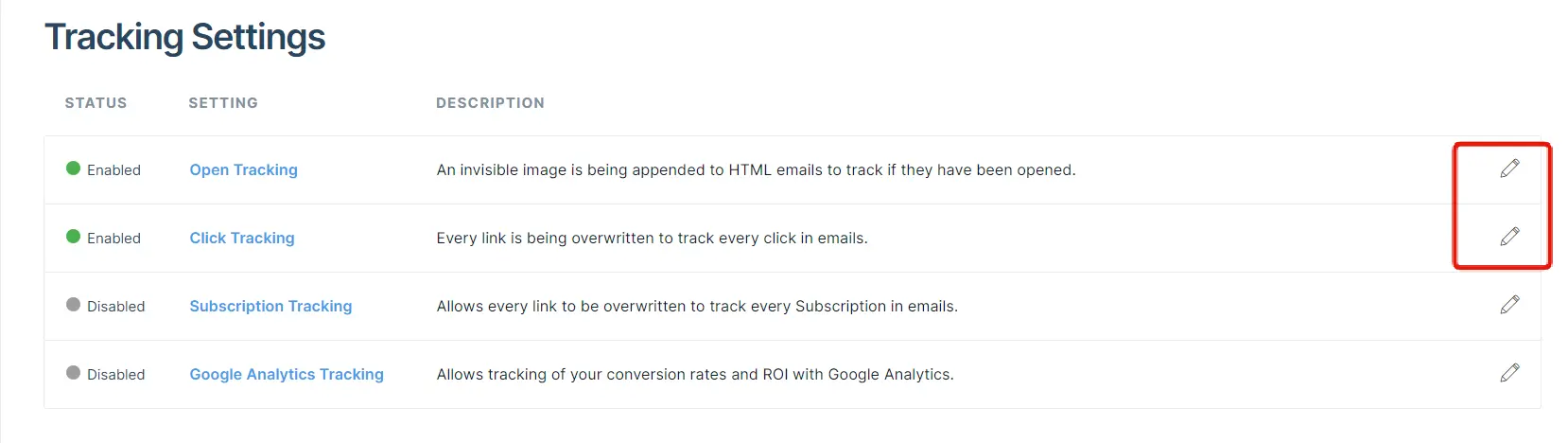Image resolution: width=1568 pixels, height=443 pixels.
Task: Click the Tracking Settings page heading
Action: tap(185, 38)
